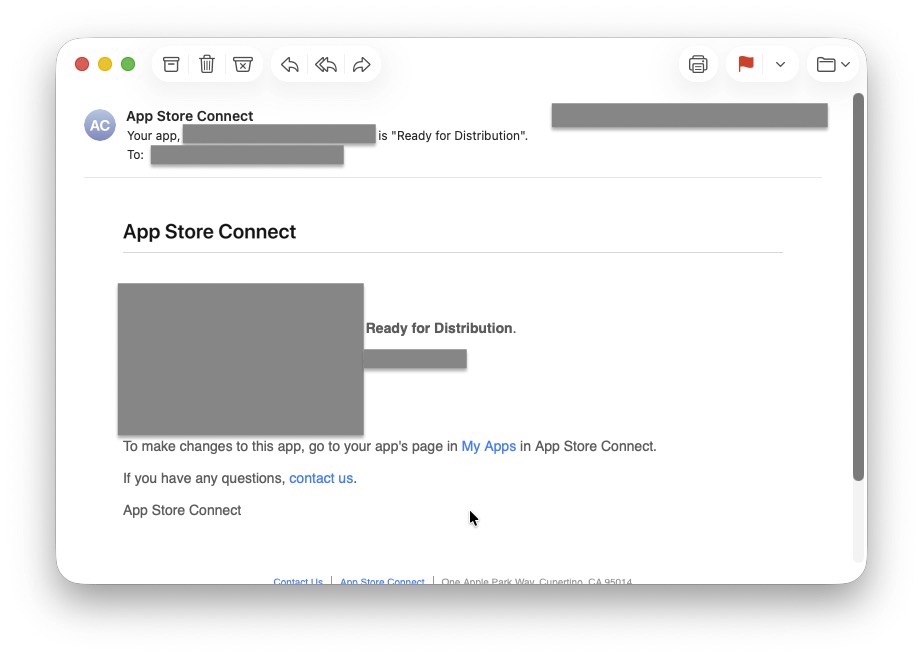This screenshot has height=658, width=923.
Task: Move message to Junk with the X-box icon
Action: [243, 64]
